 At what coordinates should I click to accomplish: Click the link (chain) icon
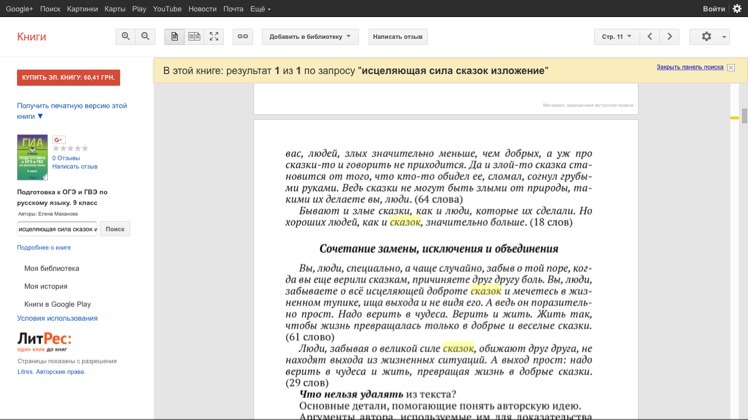coord(243,37)
